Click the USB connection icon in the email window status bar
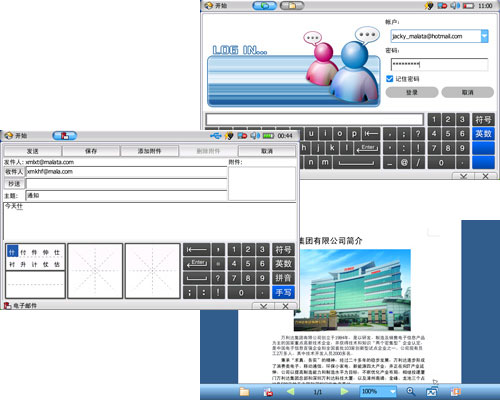 point(216,136)
